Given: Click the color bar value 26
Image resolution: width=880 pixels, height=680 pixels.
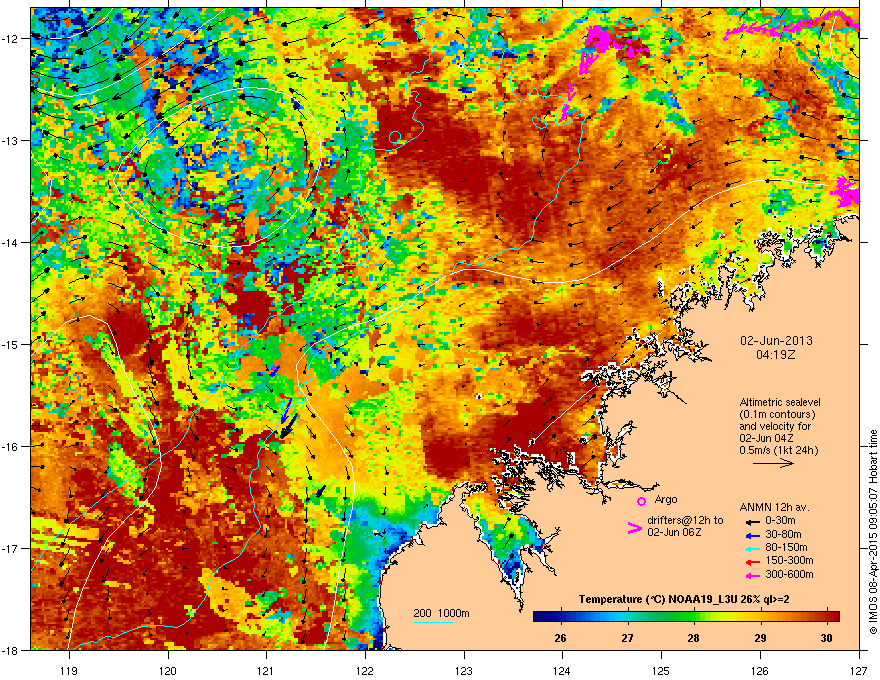Looking at the screenshot, I should (x=560, y=638).
